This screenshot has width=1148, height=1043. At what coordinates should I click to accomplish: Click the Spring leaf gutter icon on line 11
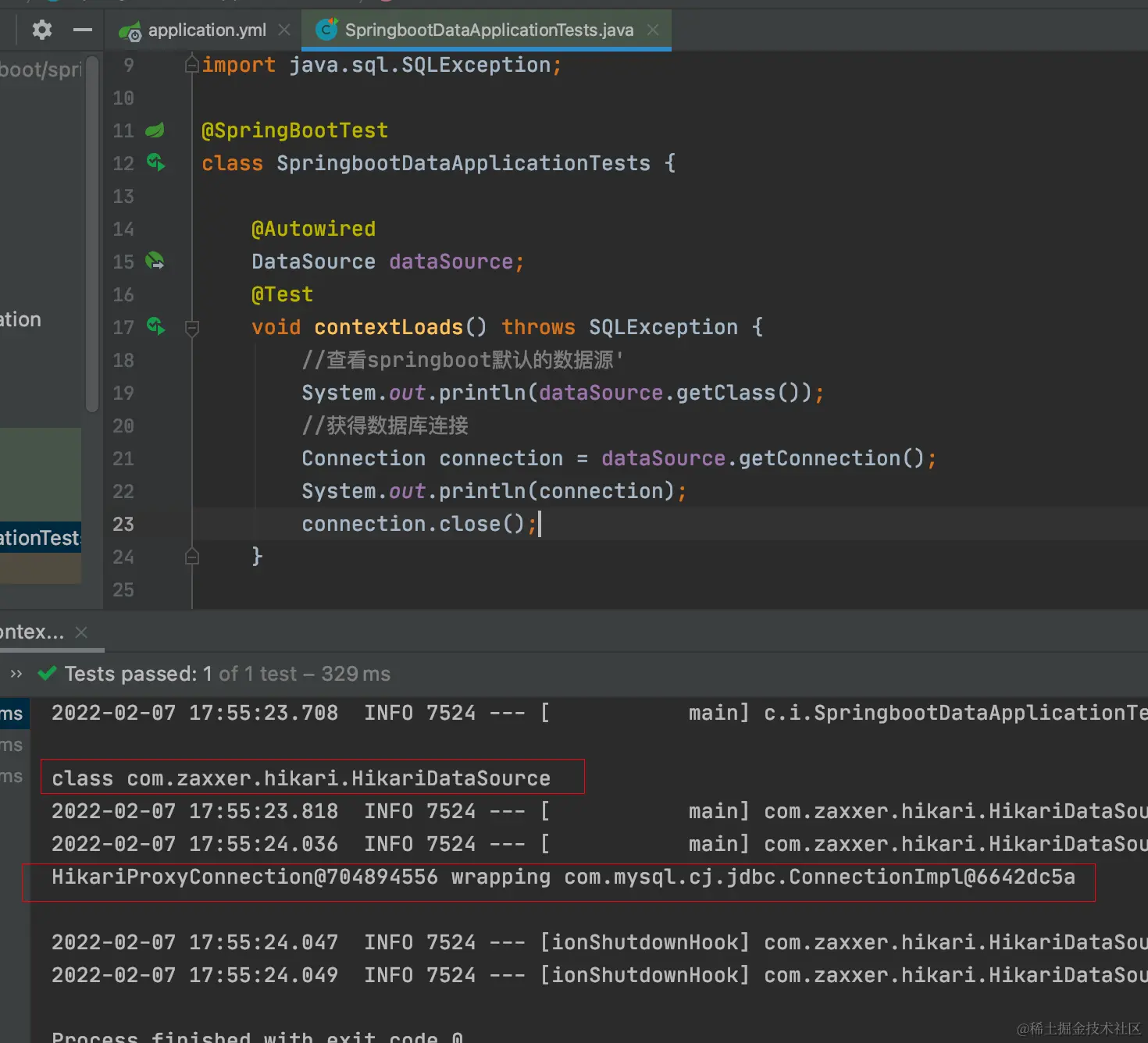pyautogui.click(x=155, y=130)
